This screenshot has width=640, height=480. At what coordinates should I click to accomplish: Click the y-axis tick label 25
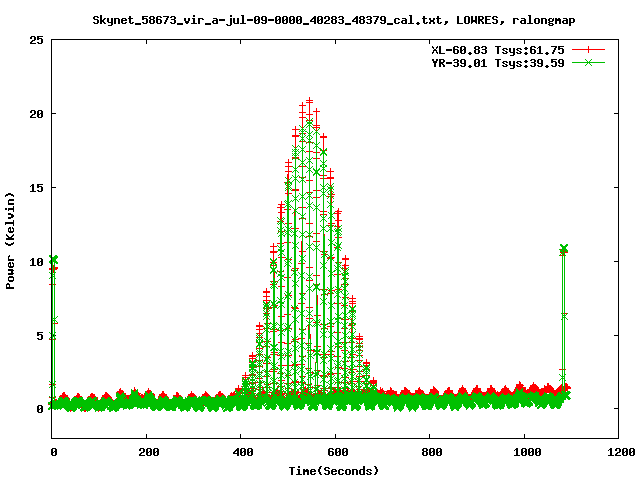coord(36,40)
